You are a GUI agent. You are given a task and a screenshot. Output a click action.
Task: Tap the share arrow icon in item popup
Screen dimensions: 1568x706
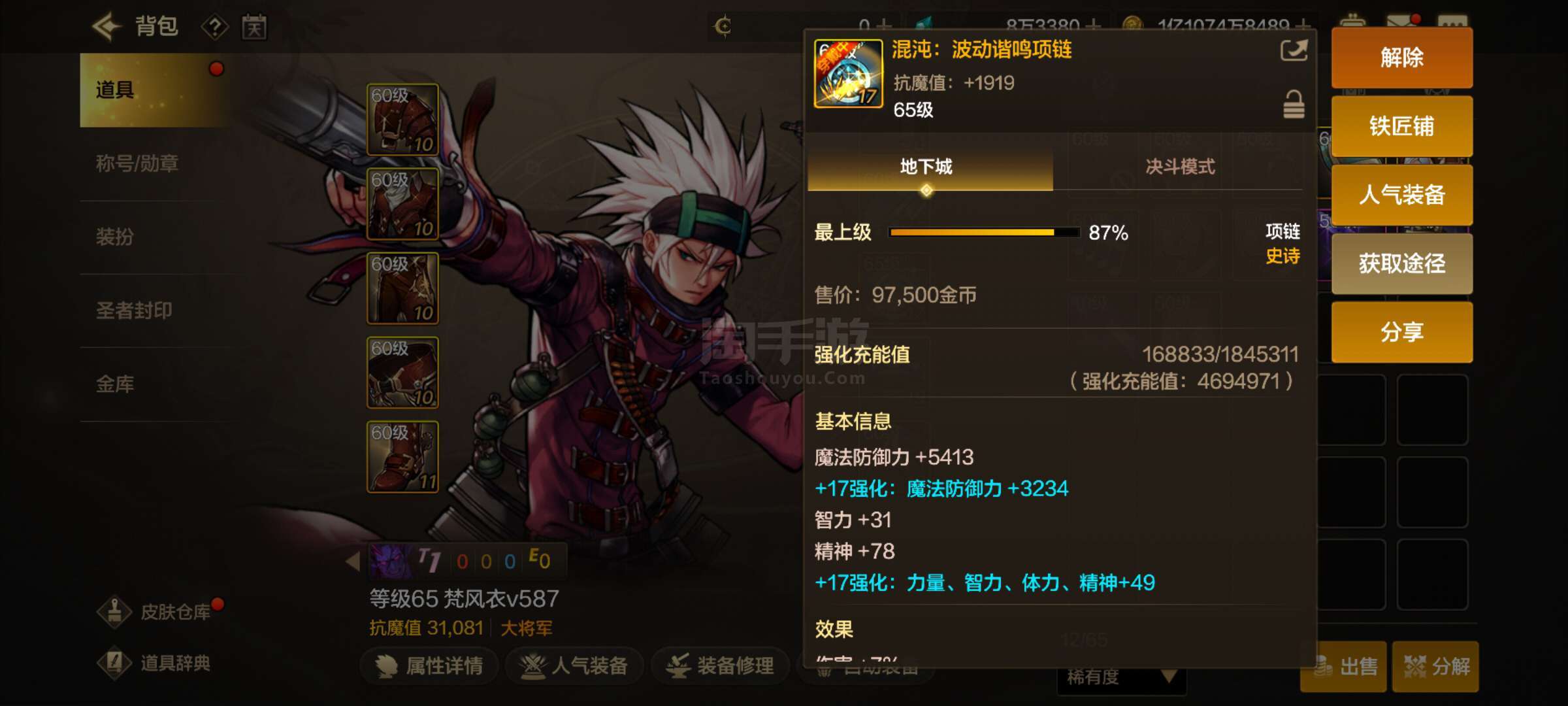1294,50
